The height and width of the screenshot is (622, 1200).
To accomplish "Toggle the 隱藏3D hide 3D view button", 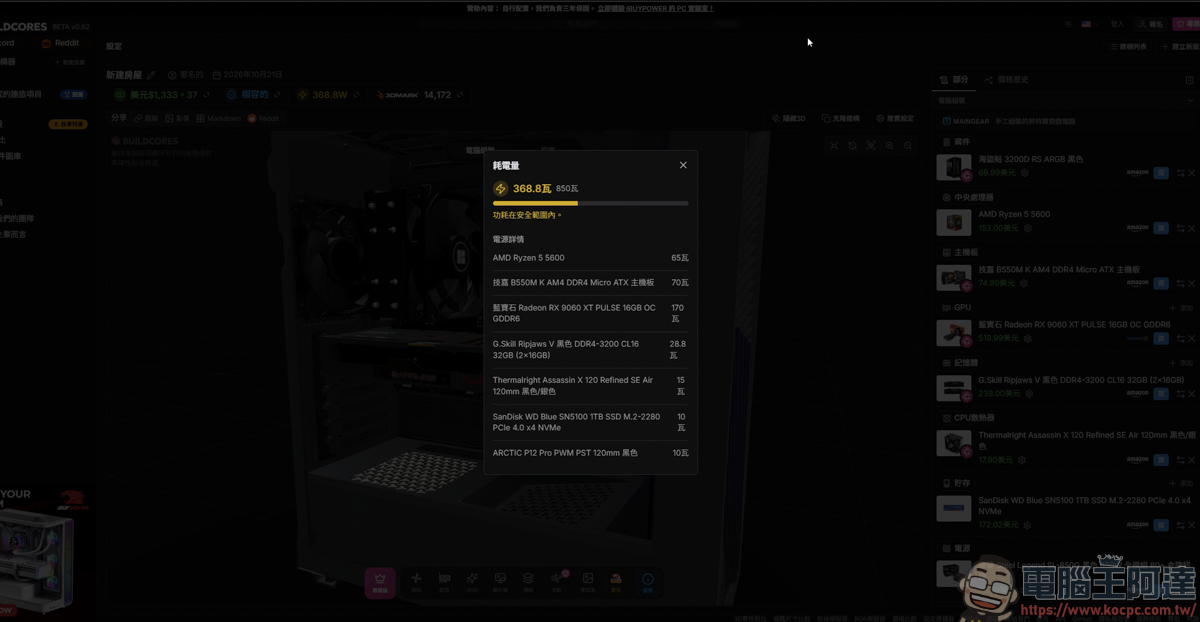I will coord(789,118).
